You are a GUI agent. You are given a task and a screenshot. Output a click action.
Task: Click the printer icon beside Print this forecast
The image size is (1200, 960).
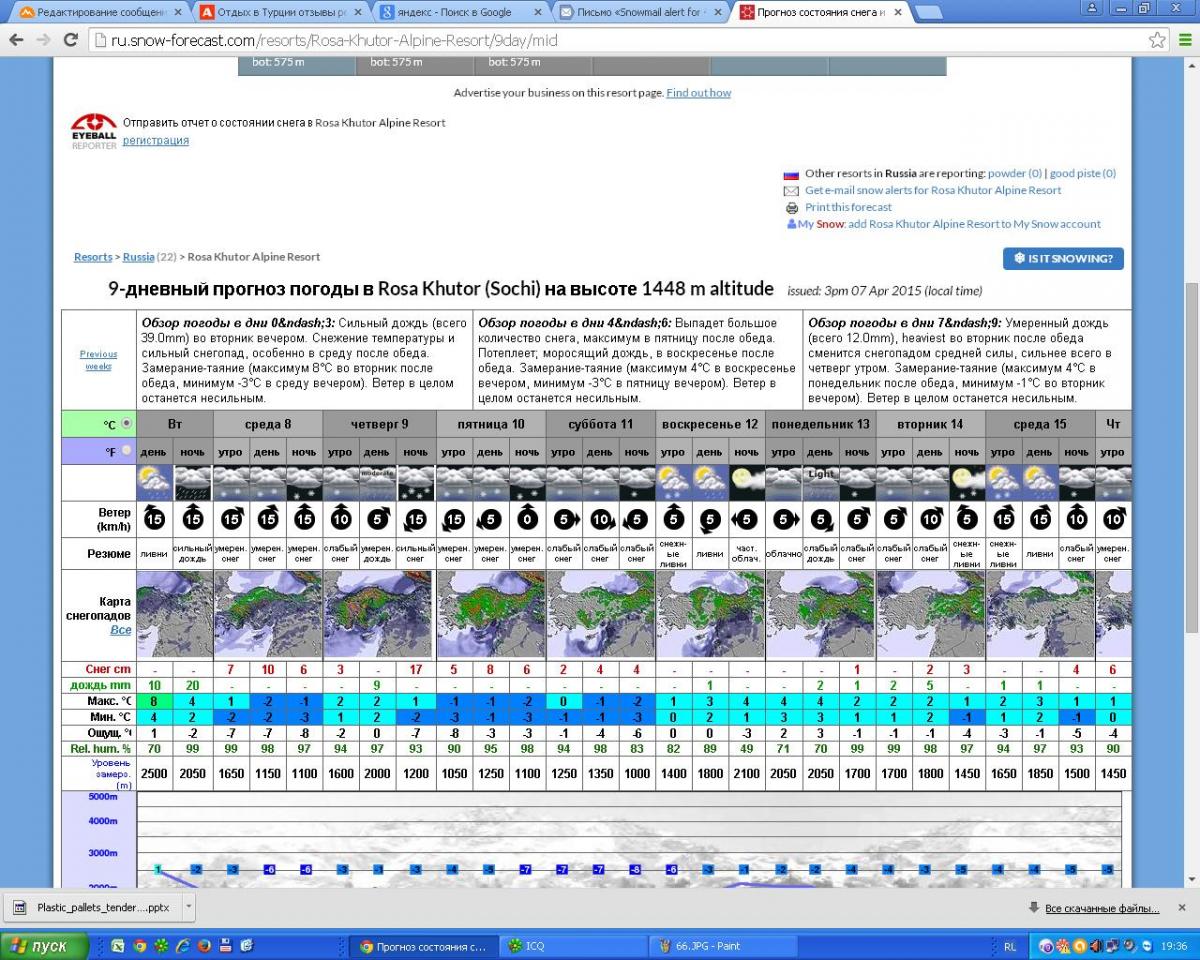click(x=791, y=208)
